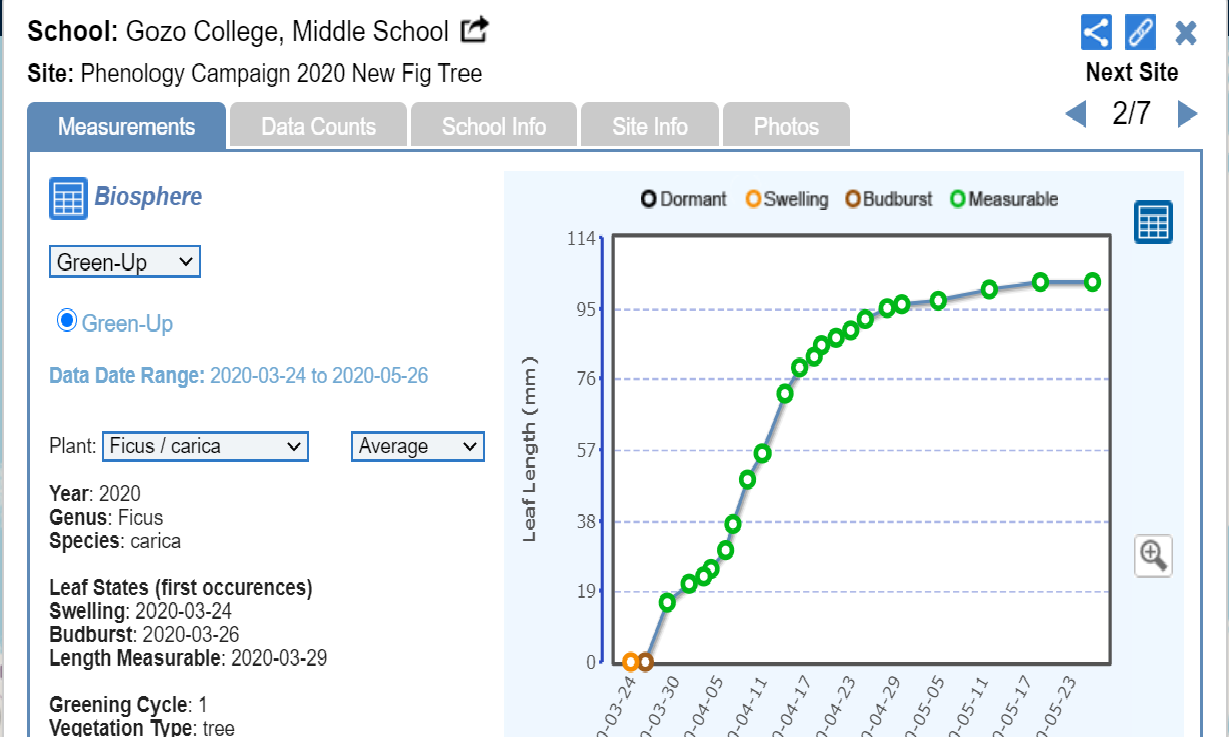
Task: Select the Green-Up radio button
Action: point(67,321)
